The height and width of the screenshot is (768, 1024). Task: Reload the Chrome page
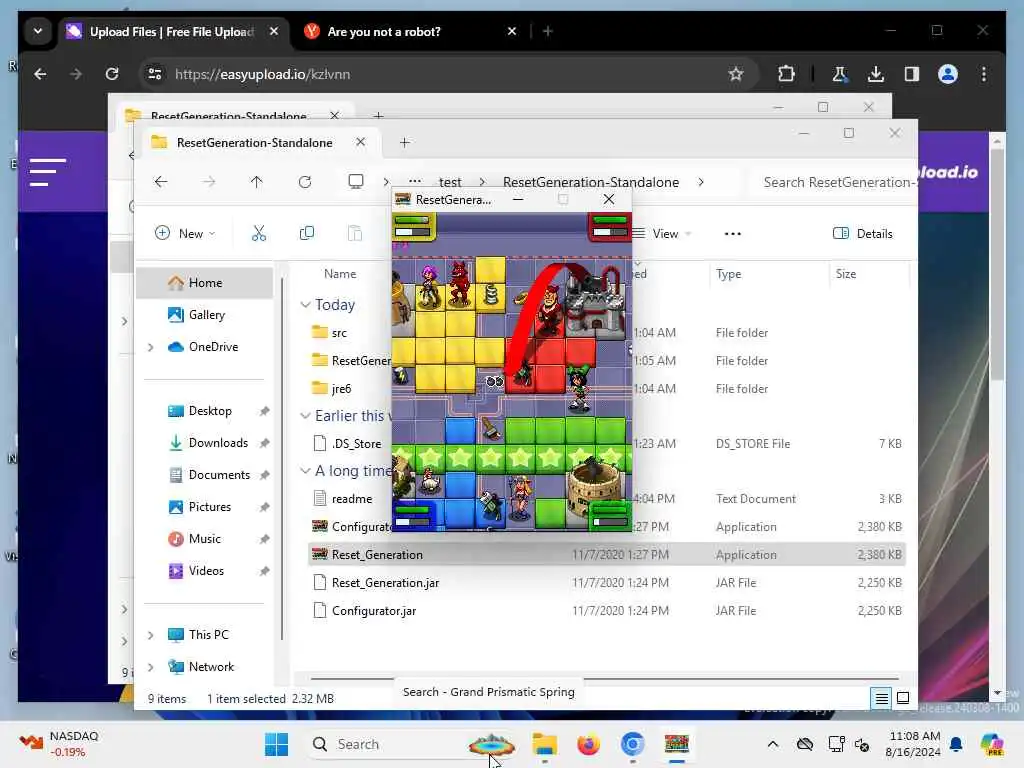tap(112, 74)
